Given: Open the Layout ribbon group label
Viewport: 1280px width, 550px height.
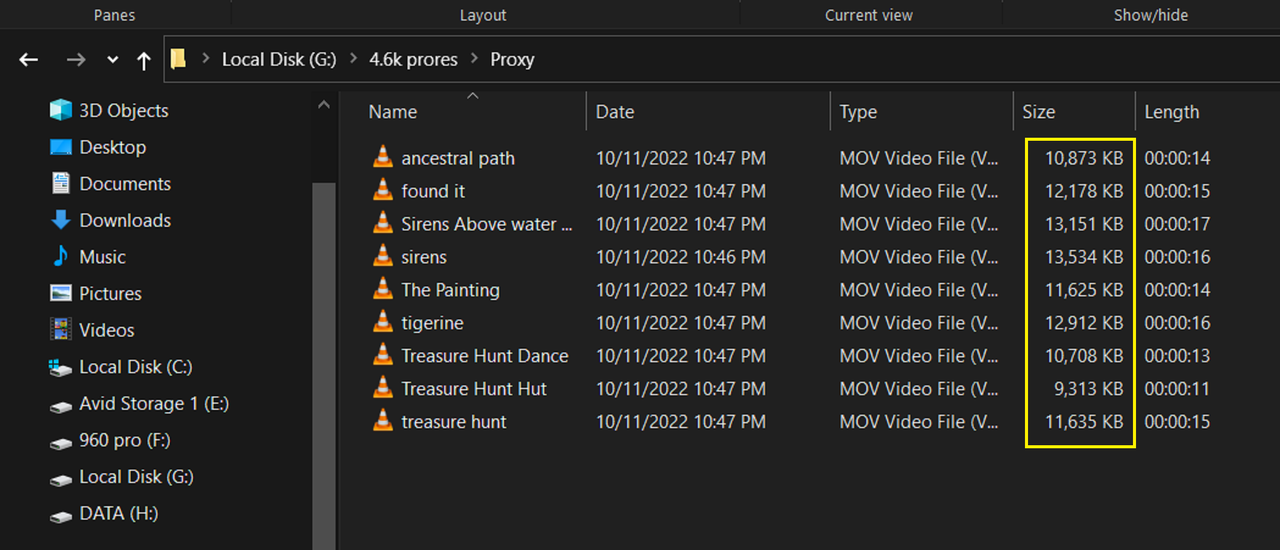Looking at the screenshot, I should (483, 15).
